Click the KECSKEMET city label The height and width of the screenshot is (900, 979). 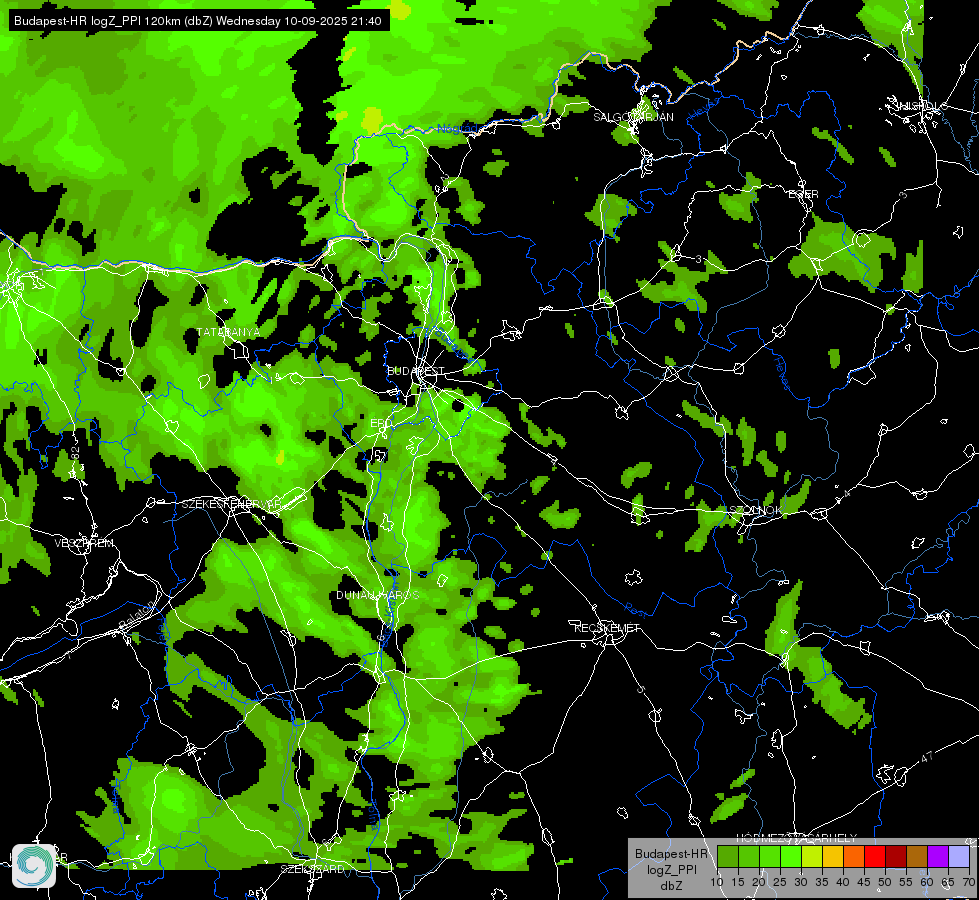[x=607, y=628]
